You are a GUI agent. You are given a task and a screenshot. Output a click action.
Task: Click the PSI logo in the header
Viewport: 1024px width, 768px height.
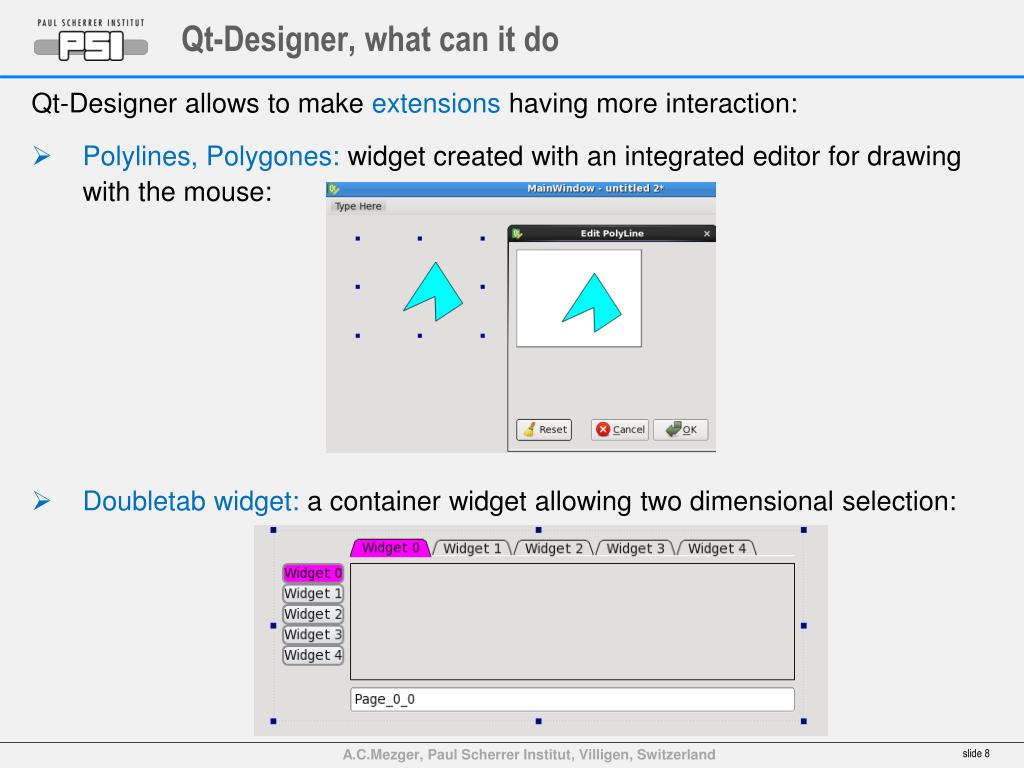[x=91, y=40]
